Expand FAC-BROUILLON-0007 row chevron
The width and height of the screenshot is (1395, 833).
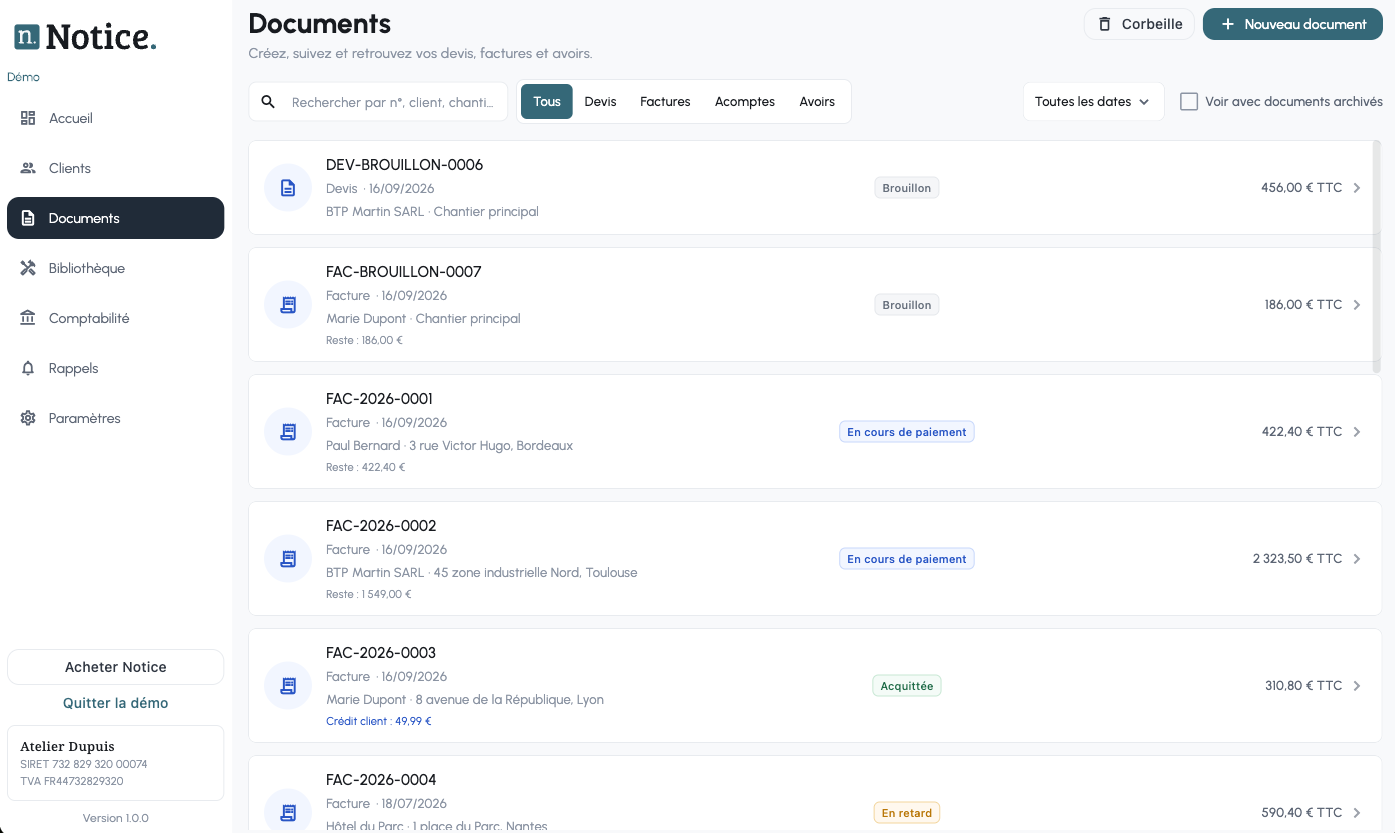(1357, 305)
